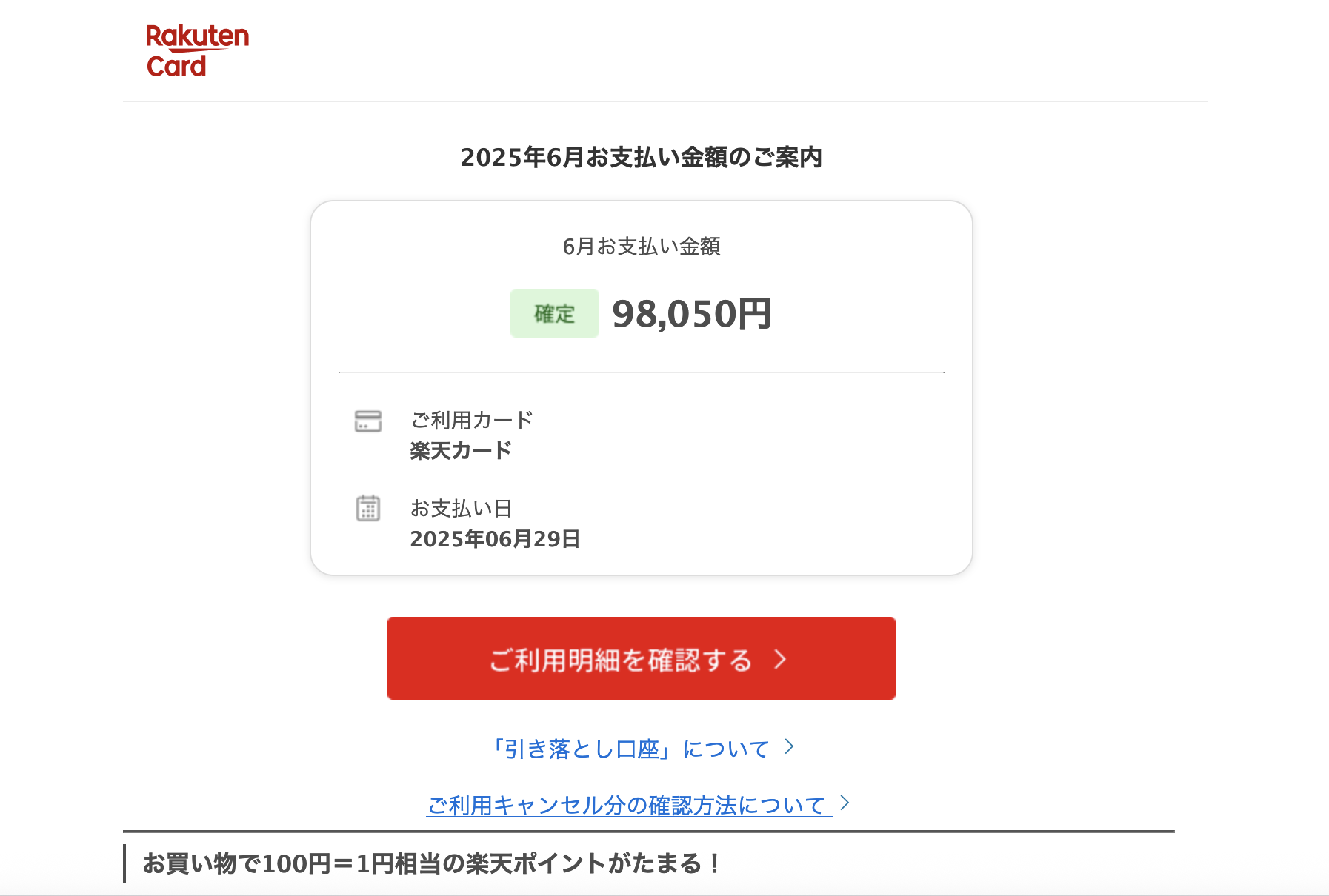Click the chevron arrow inside the red button
The image size is (1329, 896).
[780, 659]
